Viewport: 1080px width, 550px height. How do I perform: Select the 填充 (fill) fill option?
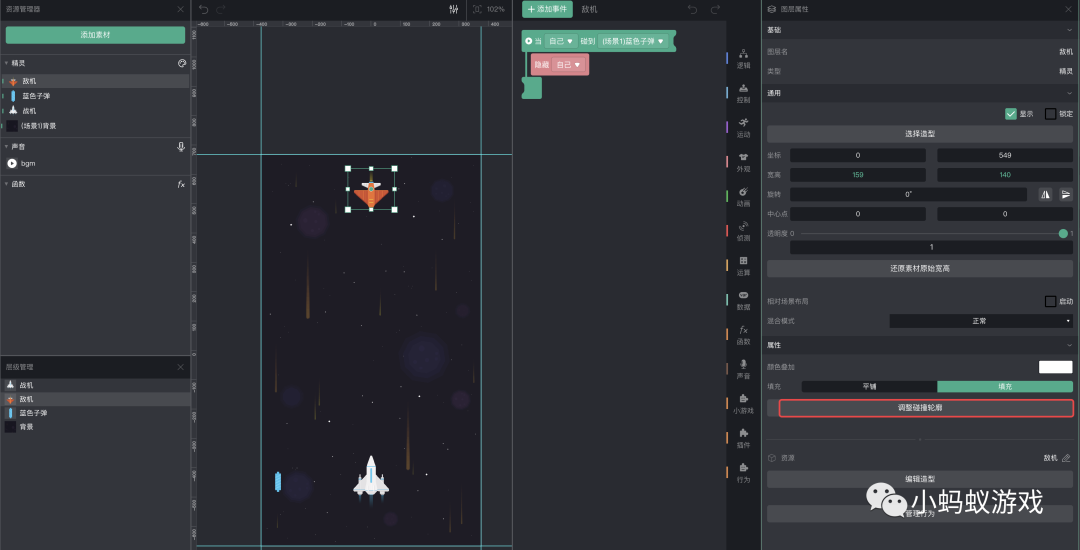1005,387
